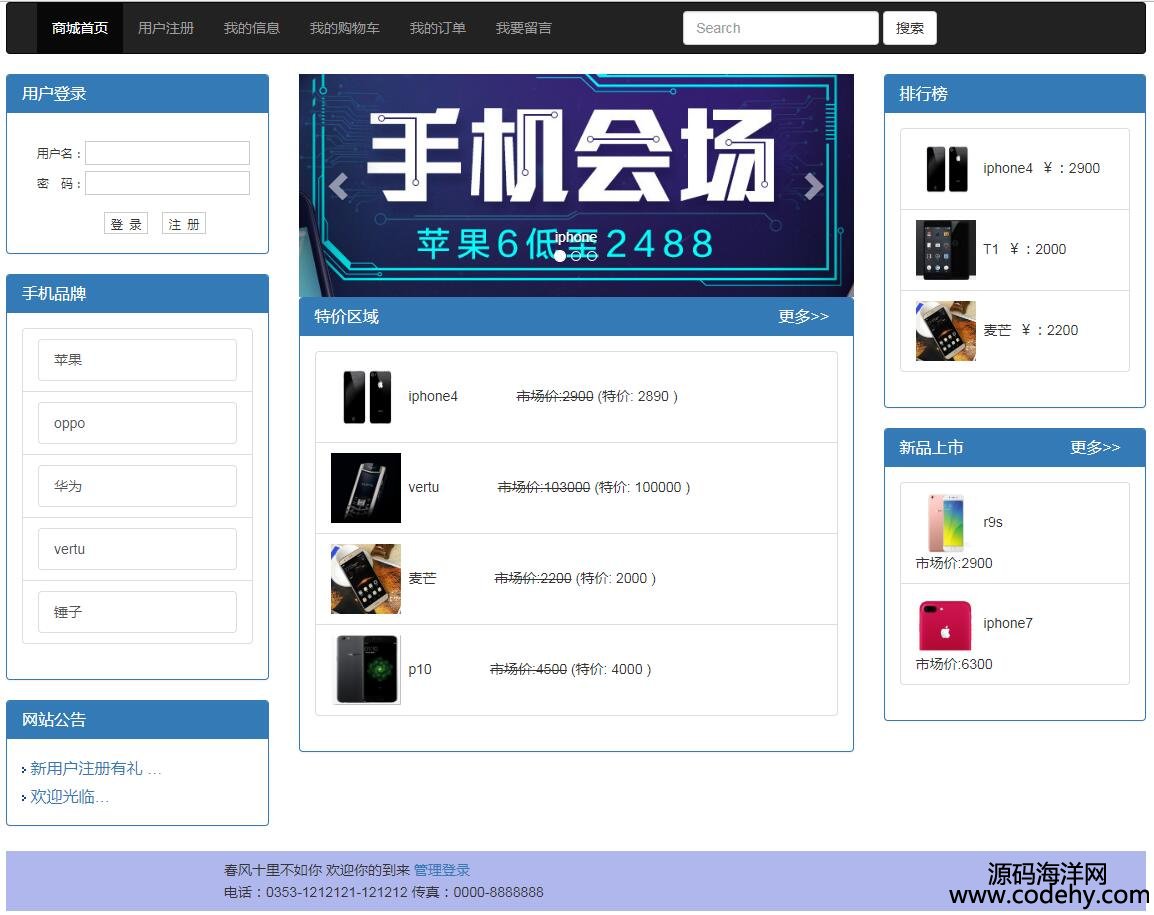Open 我的信息 nav item

tap(252, 28)
